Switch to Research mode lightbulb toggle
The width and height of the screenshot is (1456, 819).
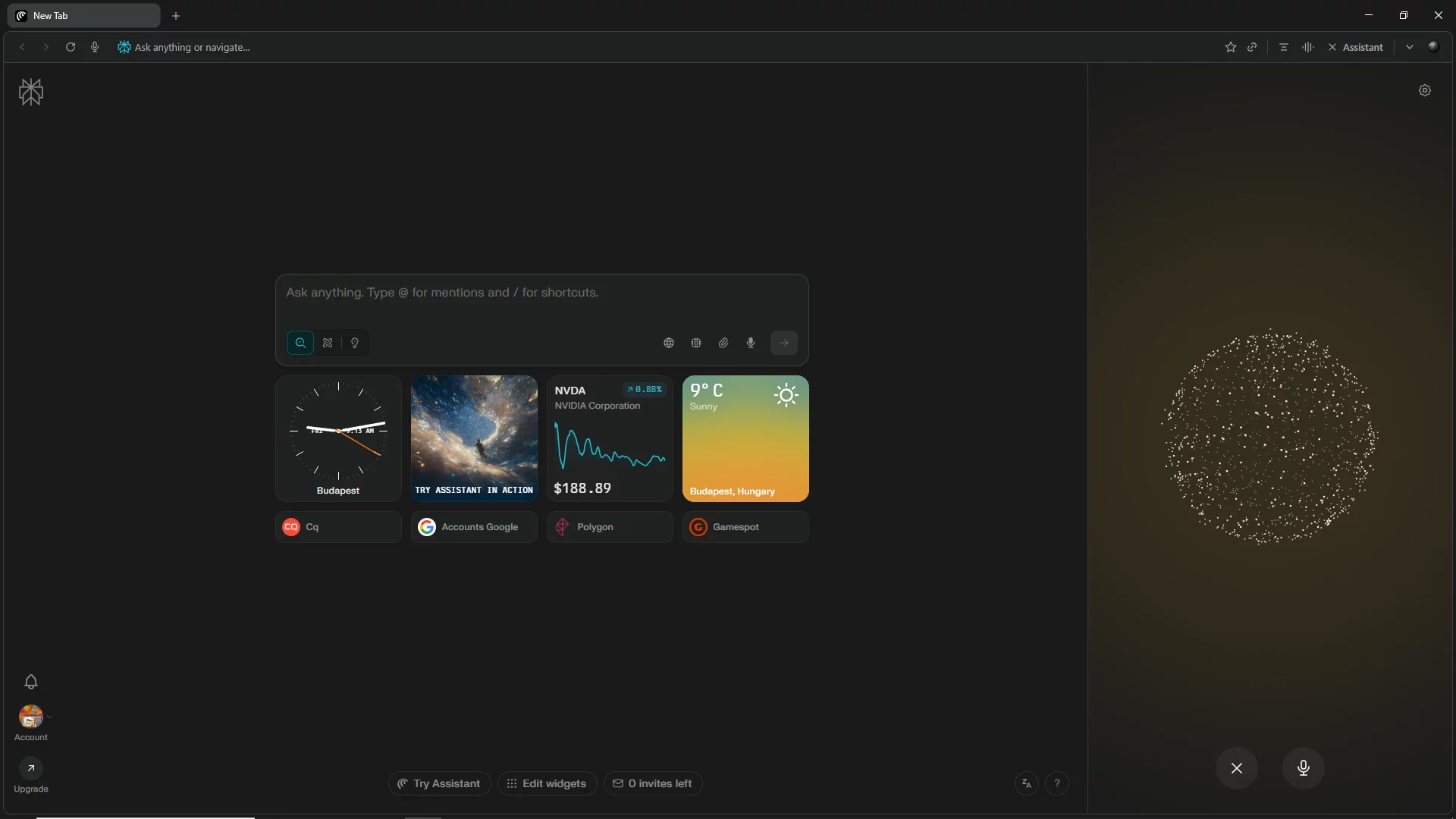[355, 343]
